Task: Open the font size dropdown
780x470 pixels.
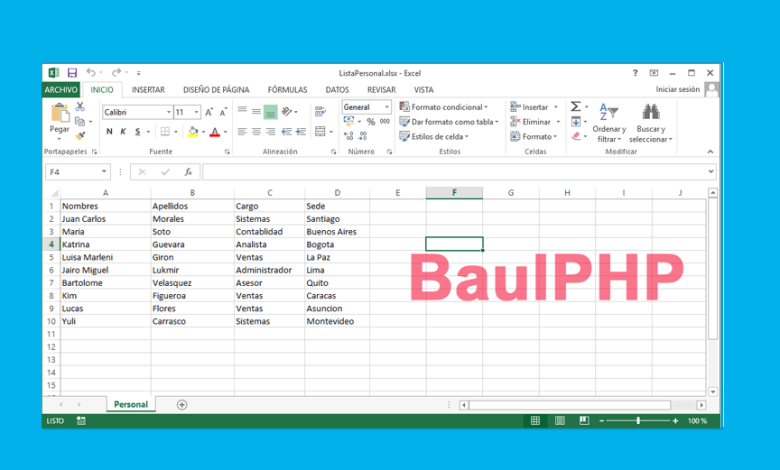Action: pos(196,112)
